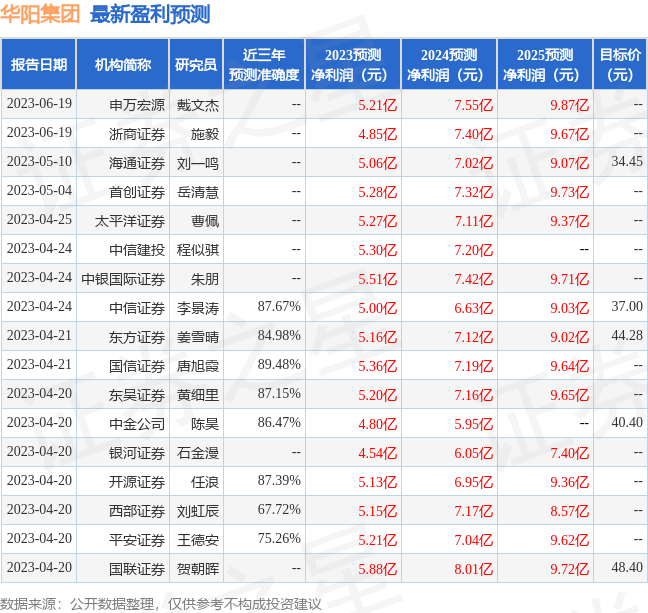
Task: Click the accuracy value 75.26%
Action: coord(279,538)
